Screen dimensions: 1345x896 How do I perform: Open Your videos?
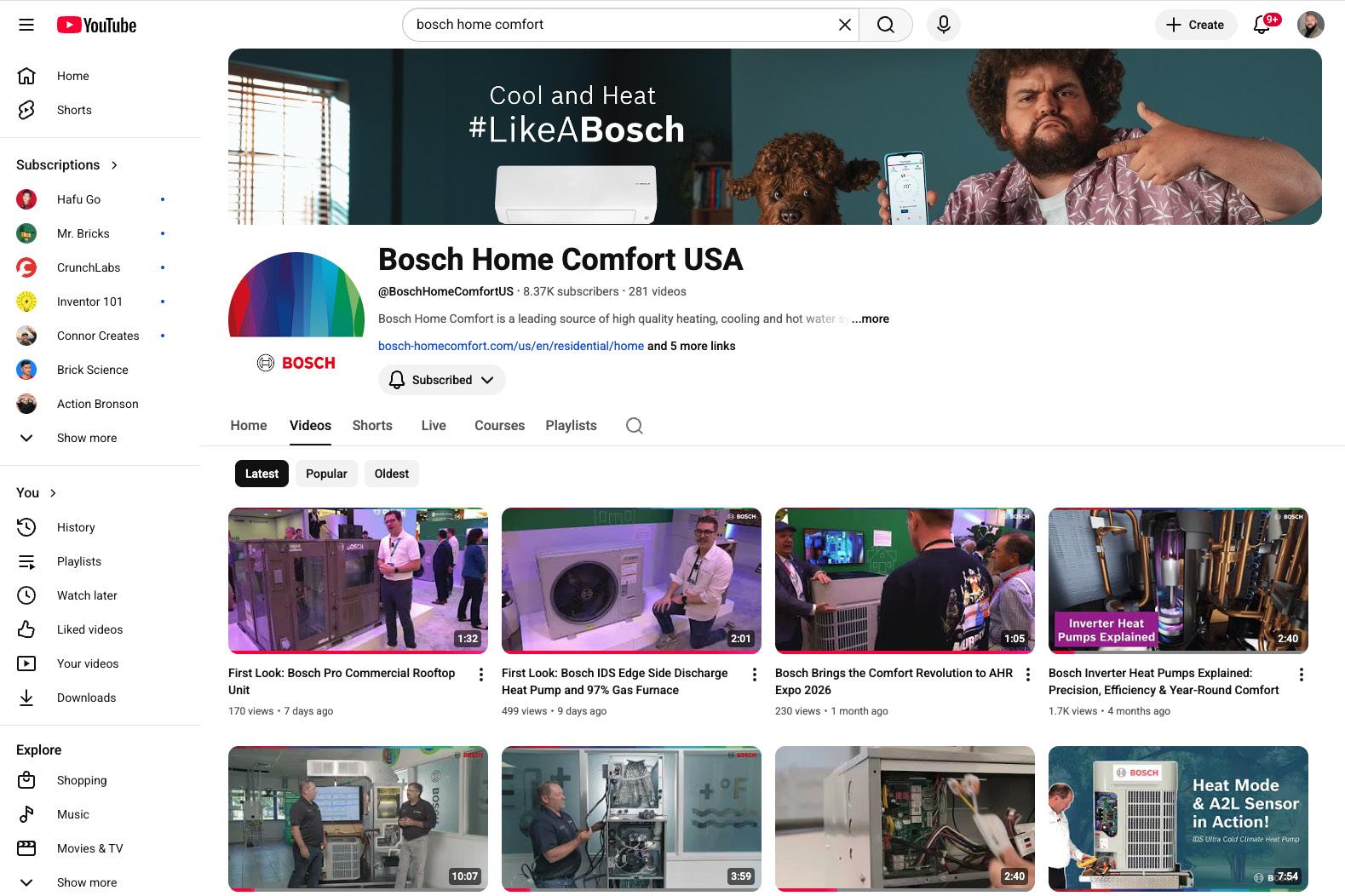101,663
